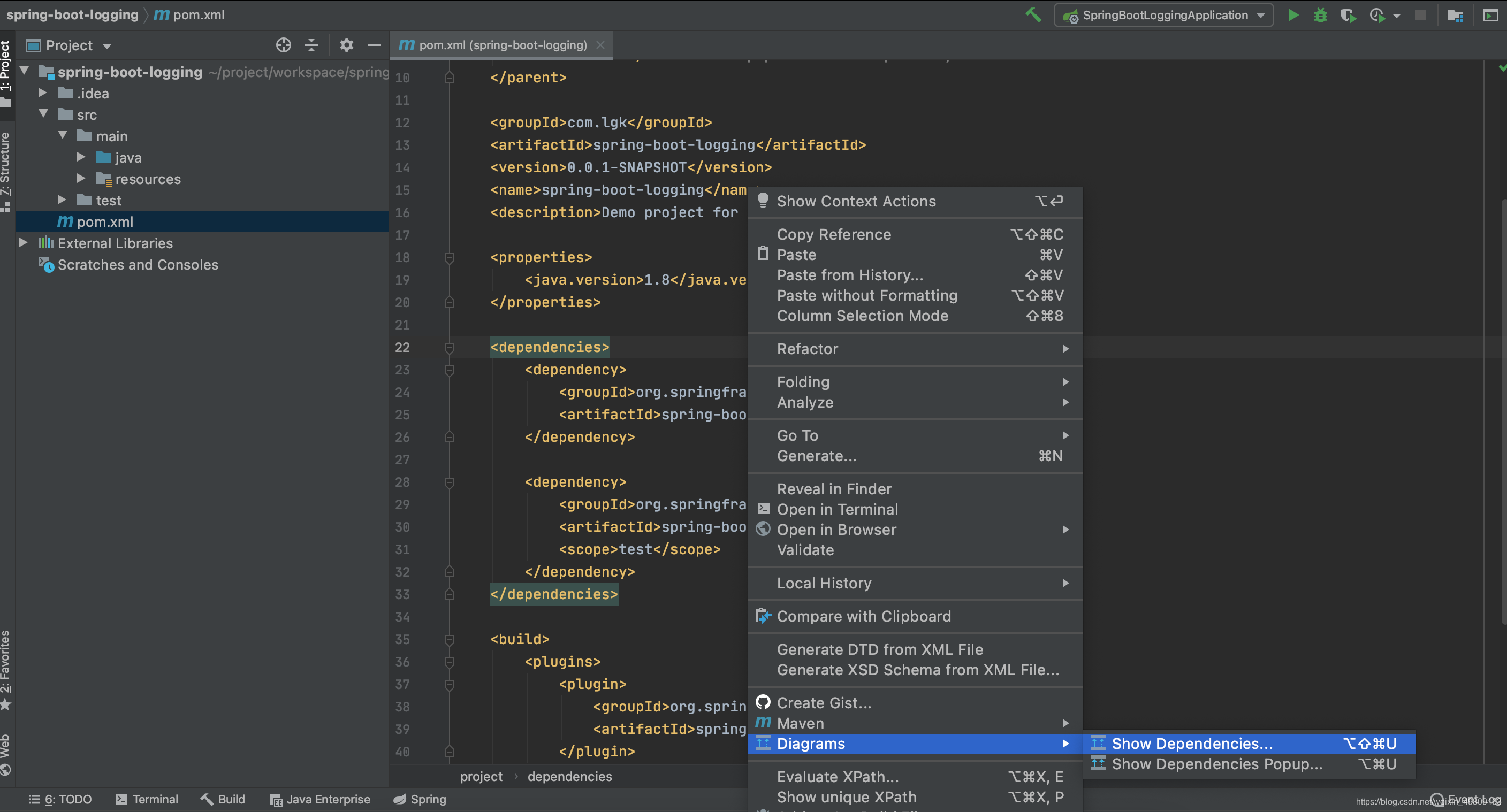Fold the properties block at line 18
The height and width of the screenshot is (812, 1507).
(x=450, y=258)
